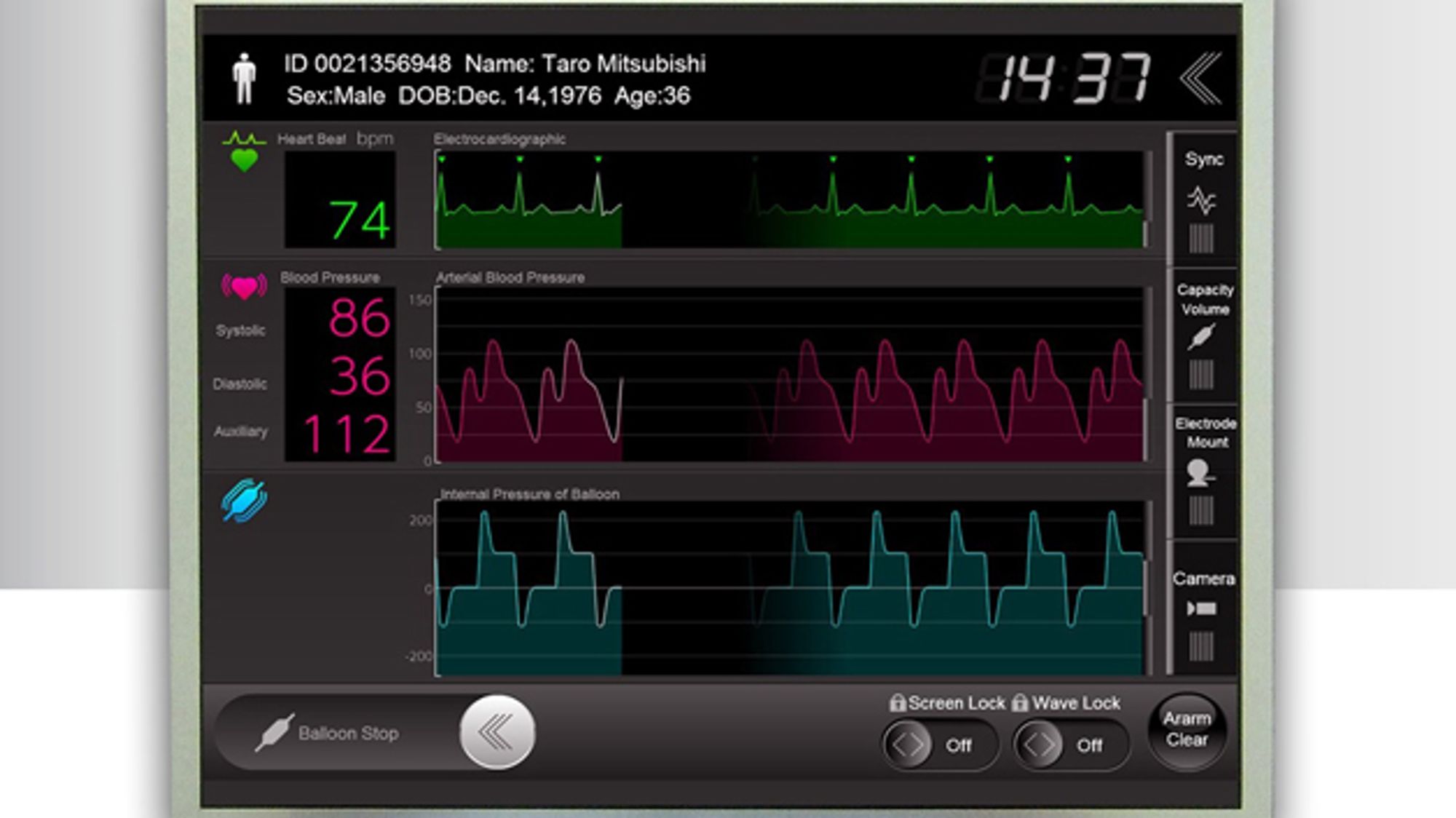Click the diastolic value 36
This screenshot has width=1456, height=818.
click(360, 376)
